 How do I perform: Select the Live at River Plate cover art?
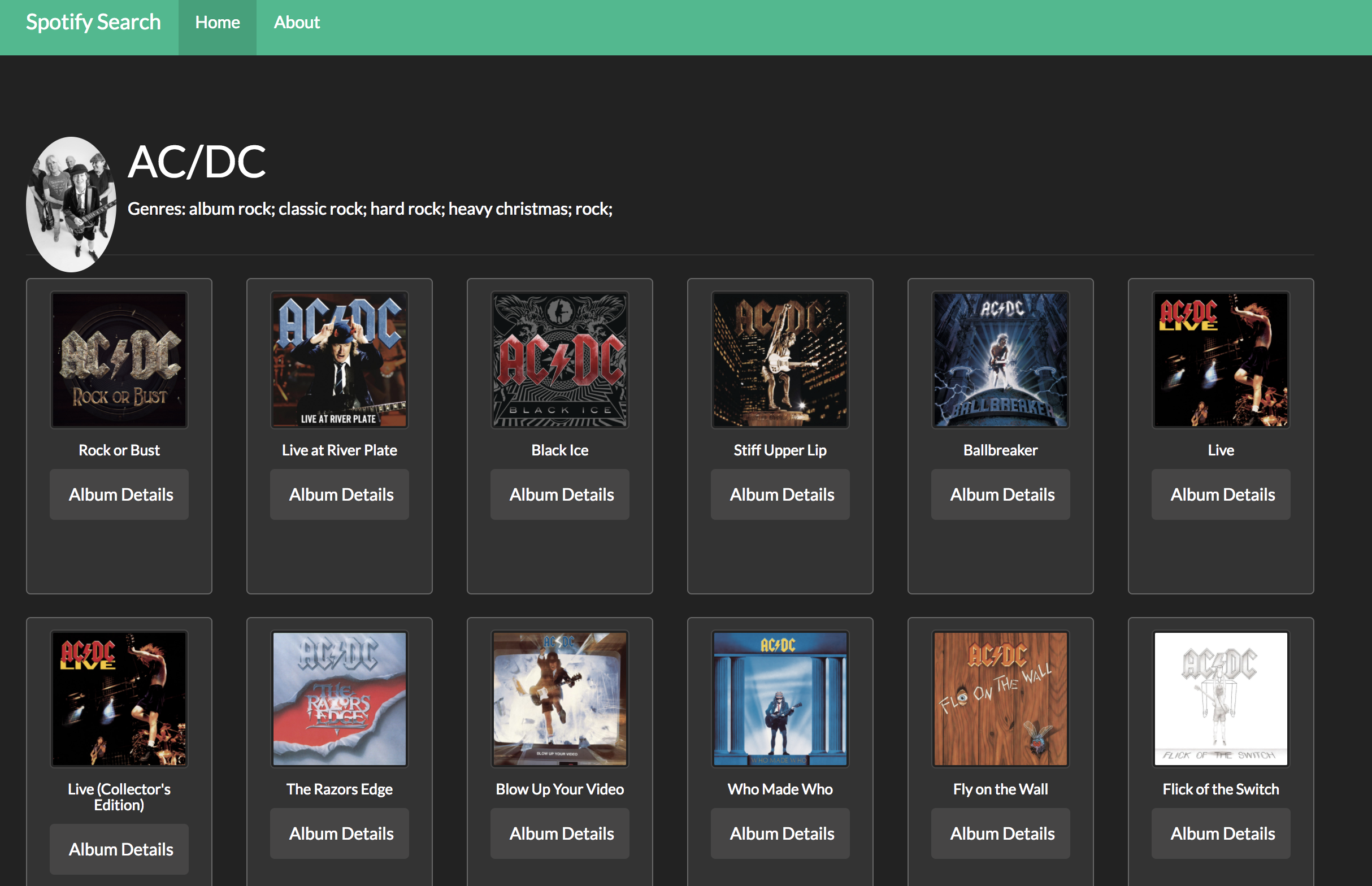pyautogui.click(x=340, y=359)
